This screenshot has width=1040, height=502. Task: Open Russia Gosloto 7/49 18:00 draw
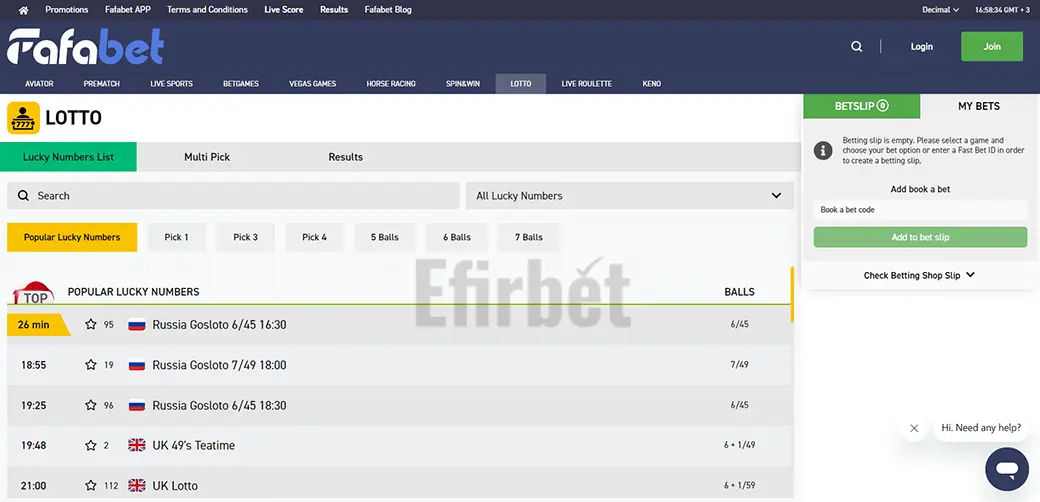coord(400,365)
